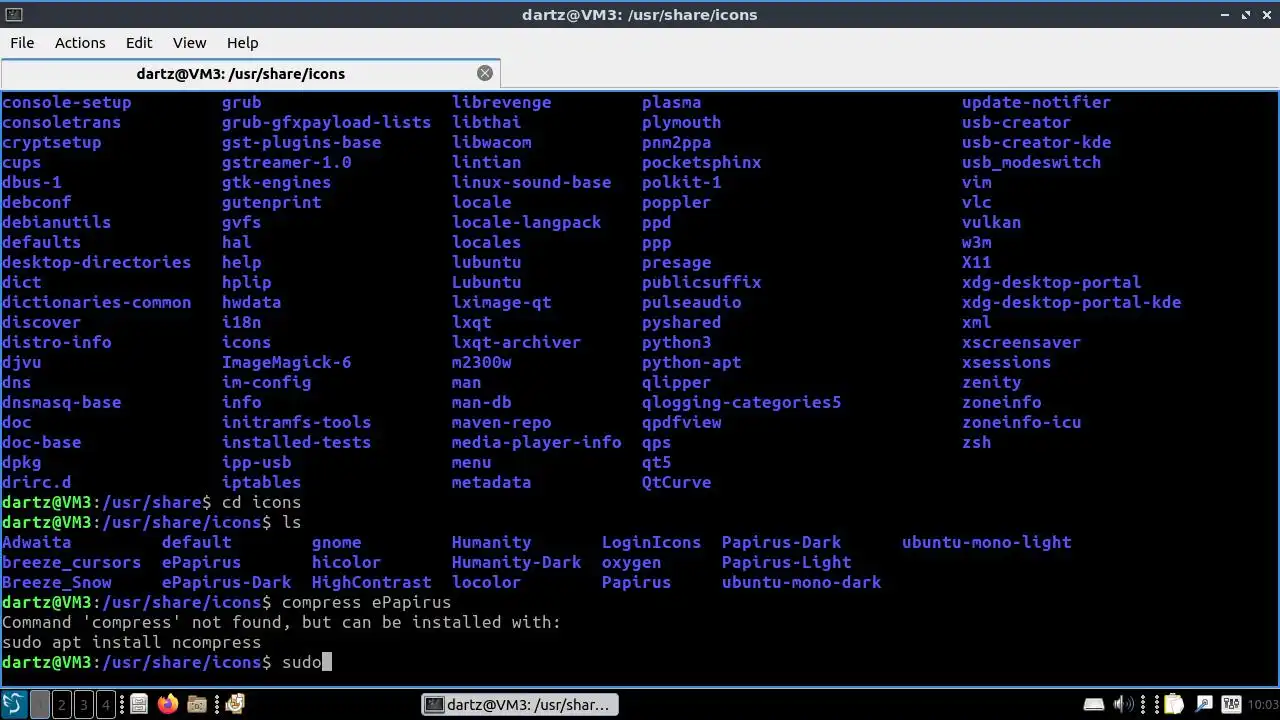Switch to virtual desktop 2

pyautogui.click(x=62, y=704)
